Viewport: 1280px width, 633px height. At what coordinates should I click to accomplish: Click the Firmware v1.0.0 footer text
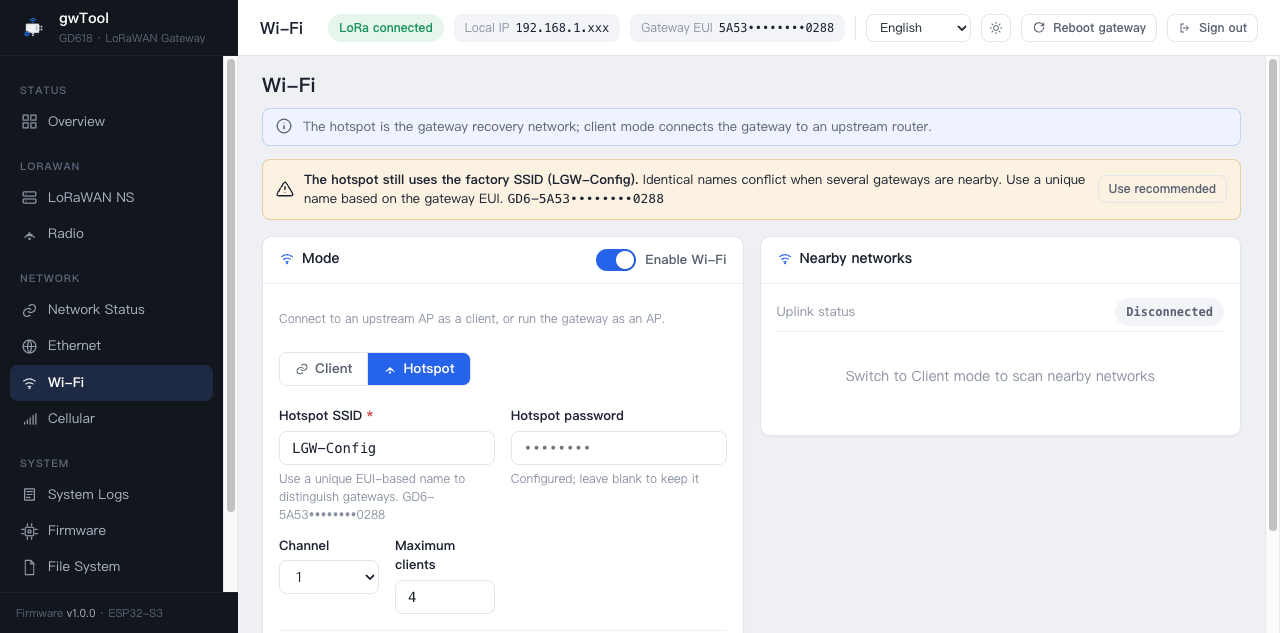[56, 613]
